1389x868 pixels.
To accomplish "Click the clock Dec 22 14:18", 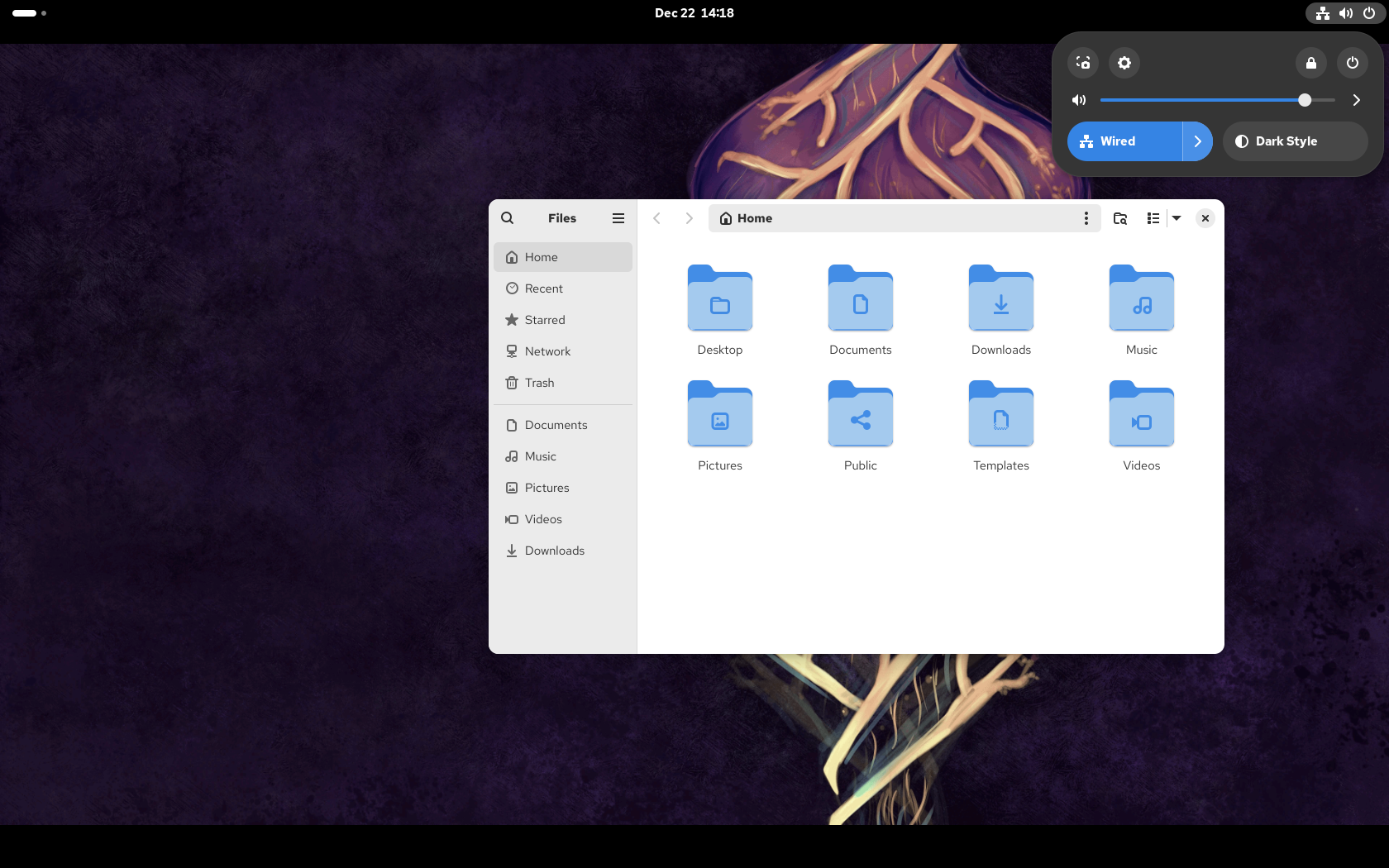I will tap(694, 13).
